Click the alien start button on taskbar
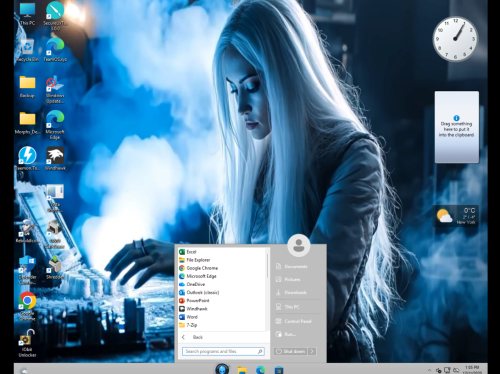 pyautogui.click(x=222, y=369)
